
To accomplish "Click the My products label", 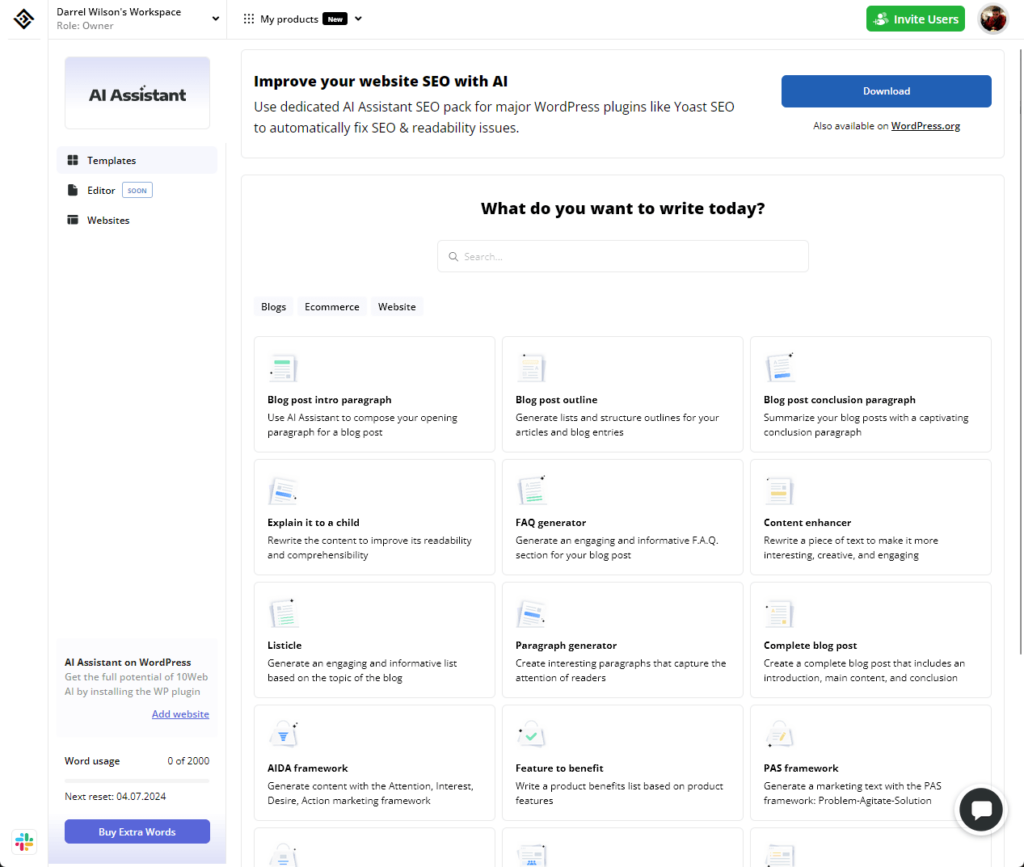I will click(289, 19).
